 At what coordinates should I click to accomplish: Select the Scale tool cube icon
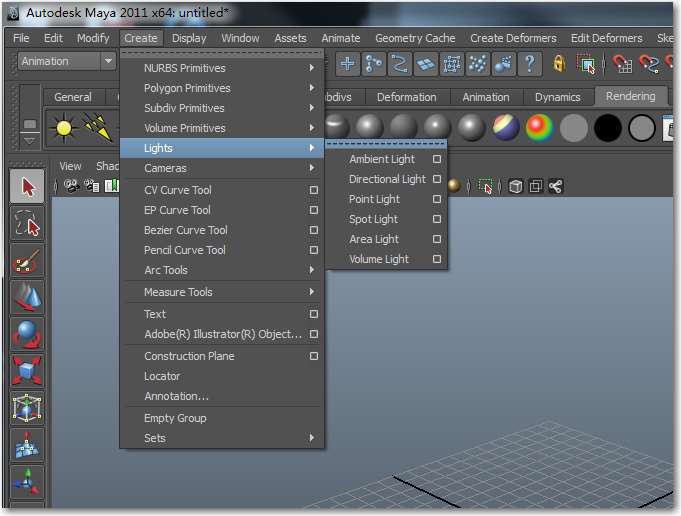[x=27, y=371]
